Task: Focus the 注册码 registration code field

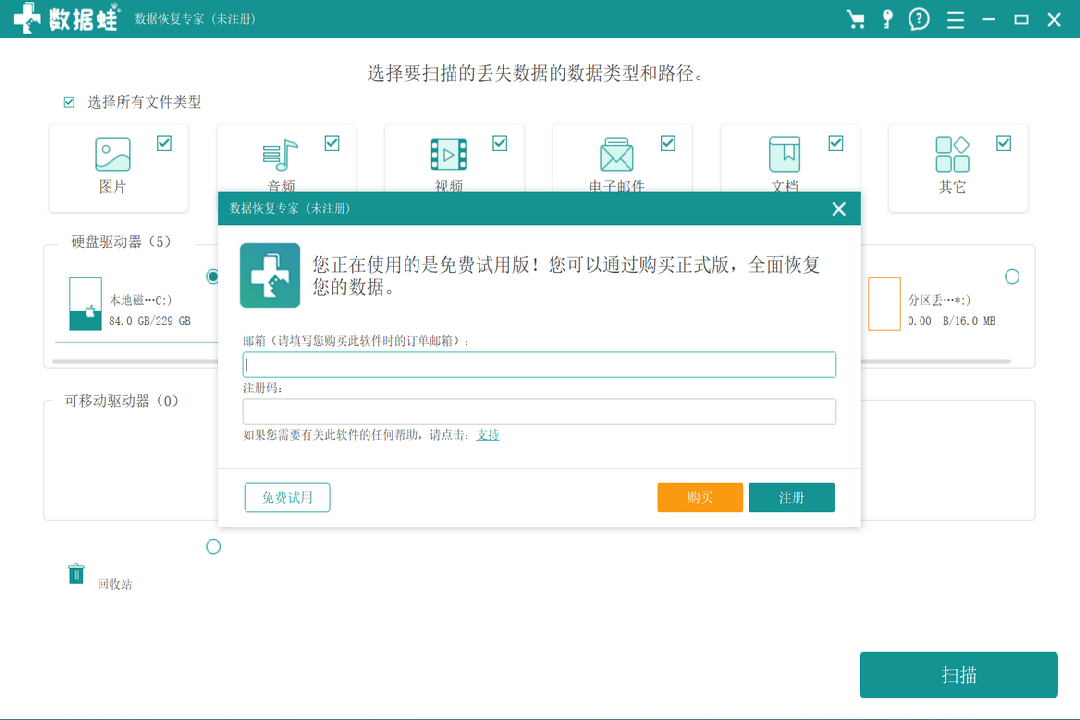Action: [x=539, y=411]
